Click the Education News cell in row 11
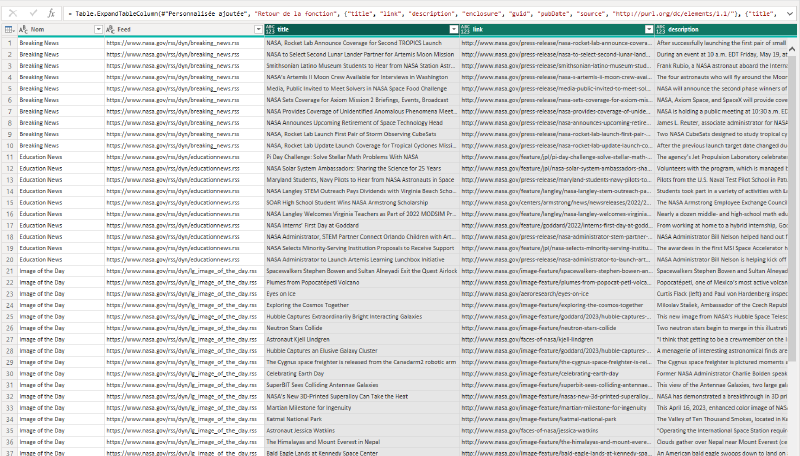Screen dimensions: 800x456 [61, 157]
